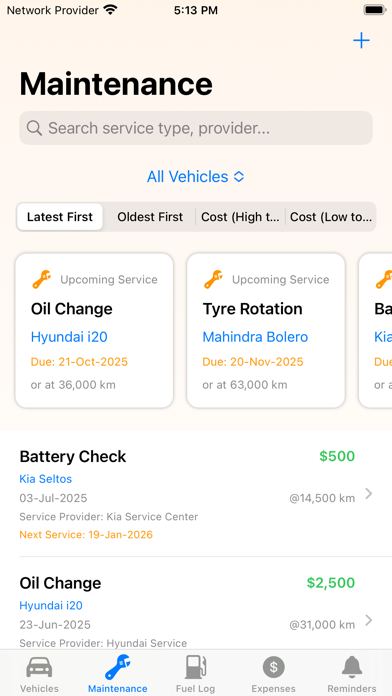Open Reminders bell icon tab
Viewport: 392px width, 696px height.
[x=352, y=667]
